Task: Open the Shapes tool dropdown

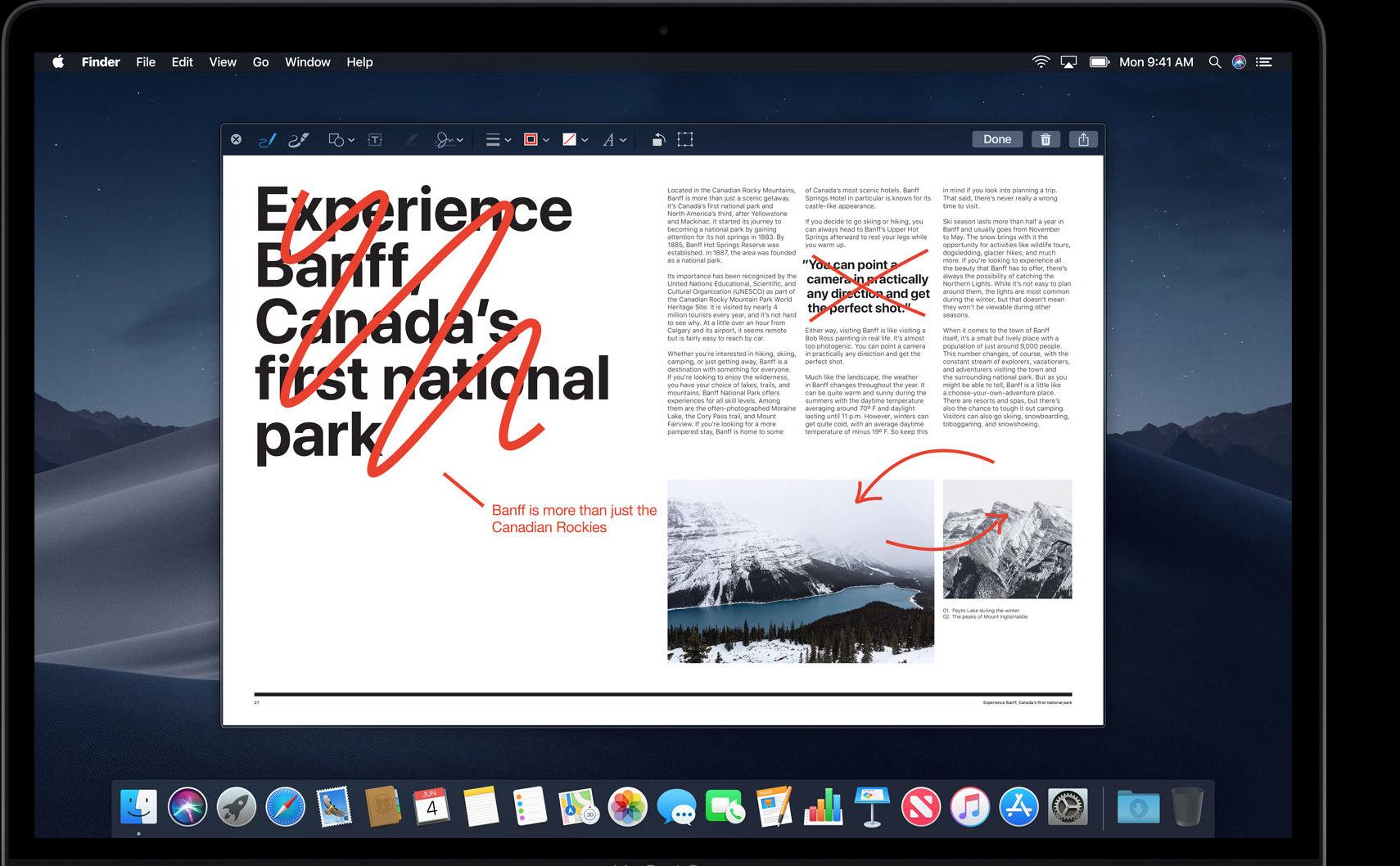Action: 341,140
